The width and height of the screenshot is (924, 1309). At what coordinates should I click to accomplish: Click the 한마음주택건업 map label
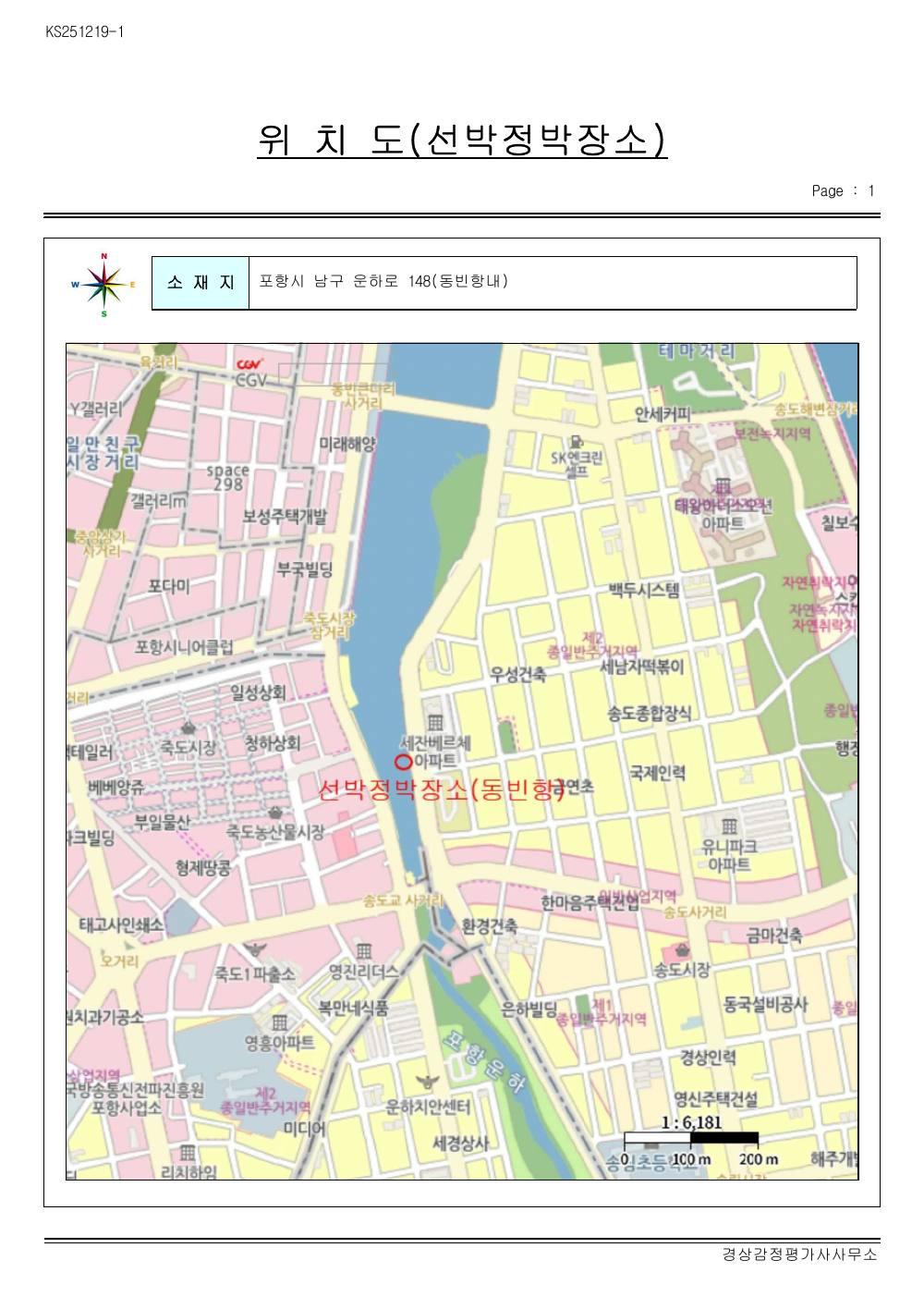click(590, 902)
